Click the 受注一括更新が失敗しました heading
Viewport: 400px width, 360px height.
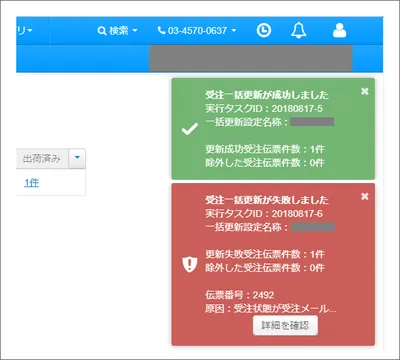coord(267,200)
